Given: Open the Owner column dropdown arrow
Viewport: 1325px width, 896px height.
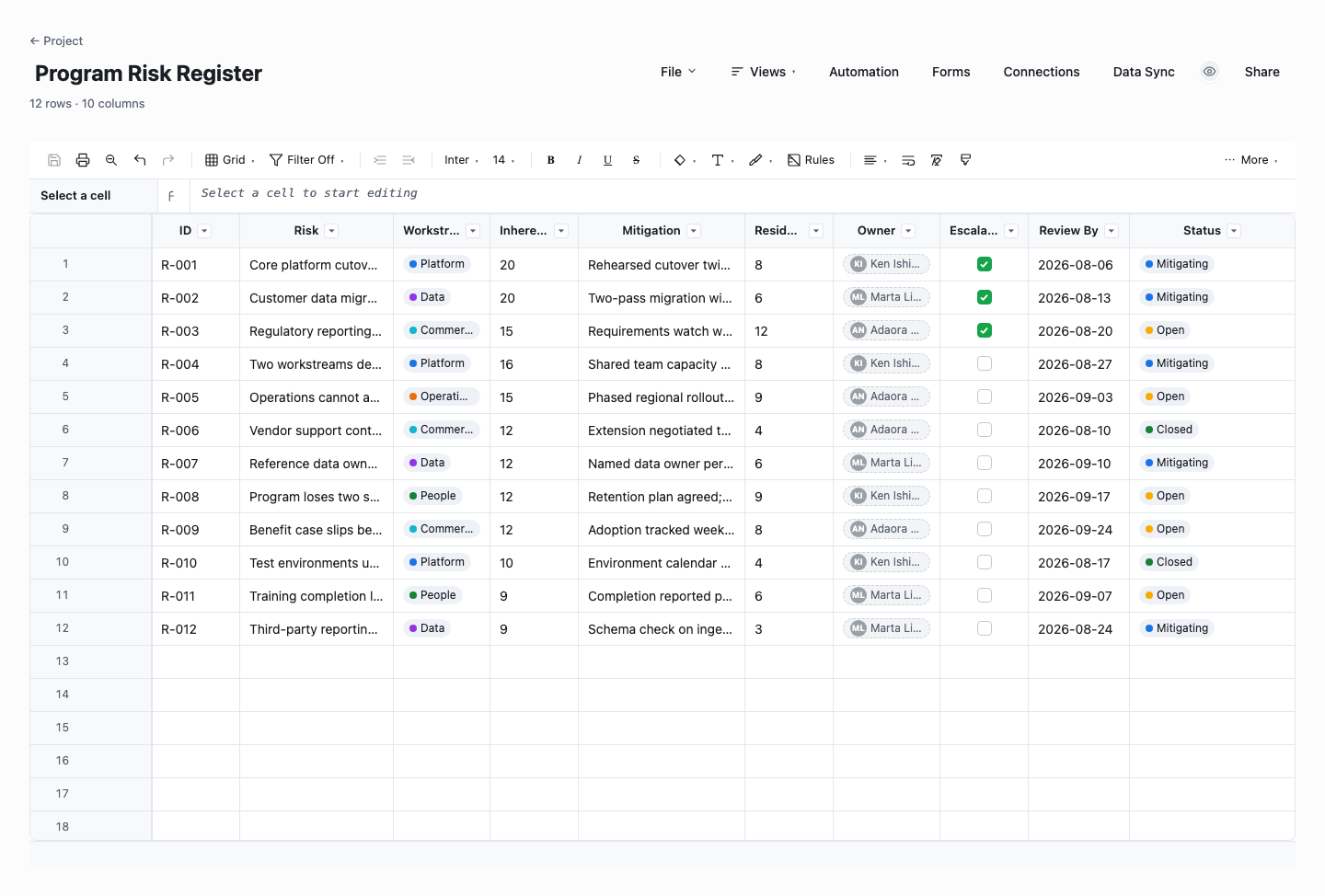Looking at the screenshot, I should 909,231.
